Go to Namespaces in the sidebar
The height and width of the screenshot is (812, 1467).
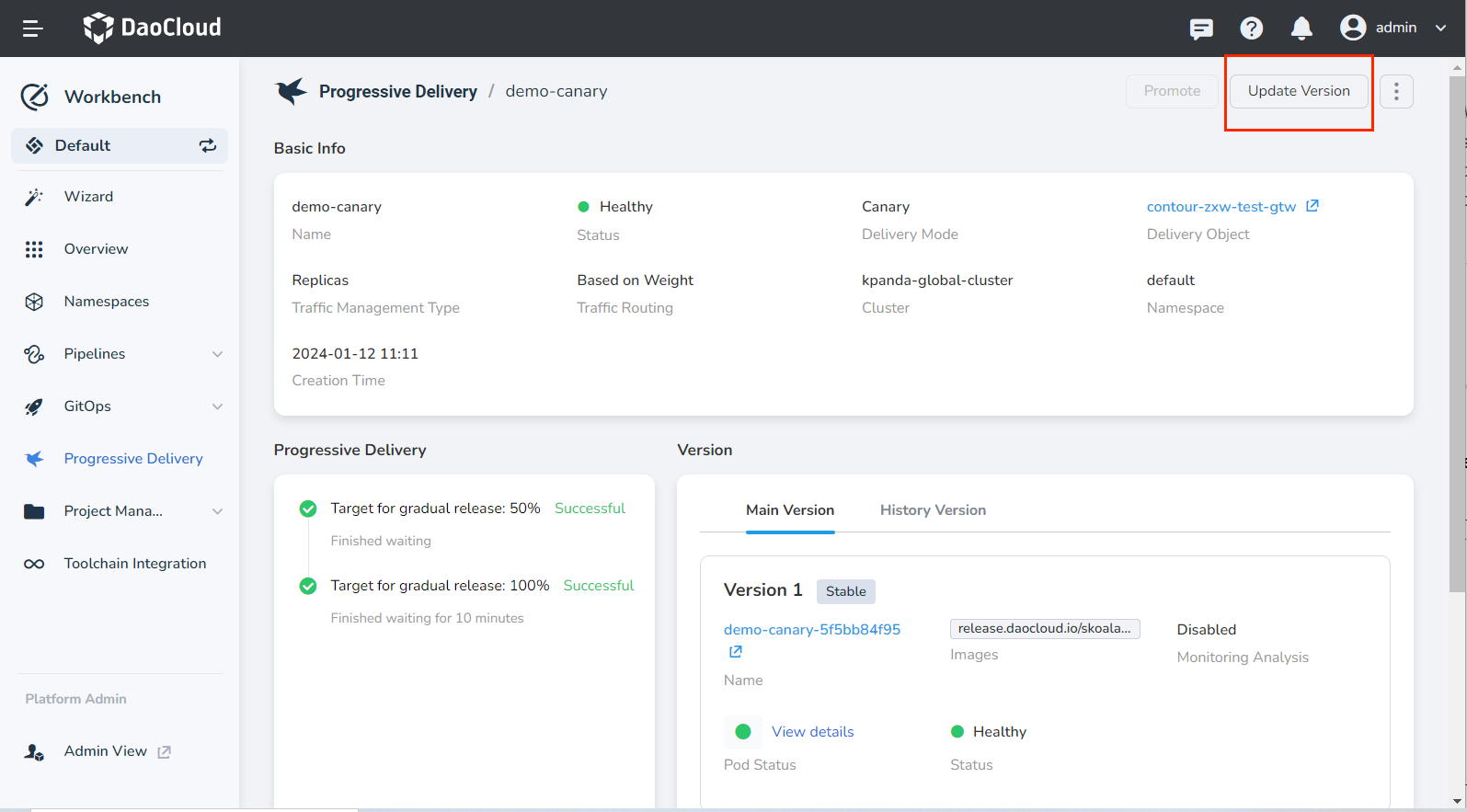pos(106,302)
